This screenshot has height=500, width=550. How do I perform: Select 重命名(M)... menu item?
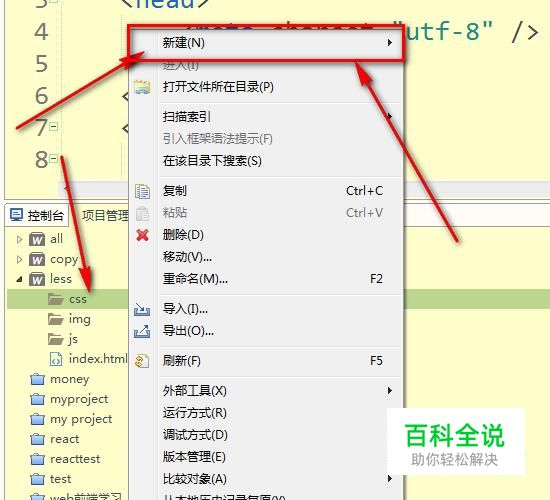point(266,279)
